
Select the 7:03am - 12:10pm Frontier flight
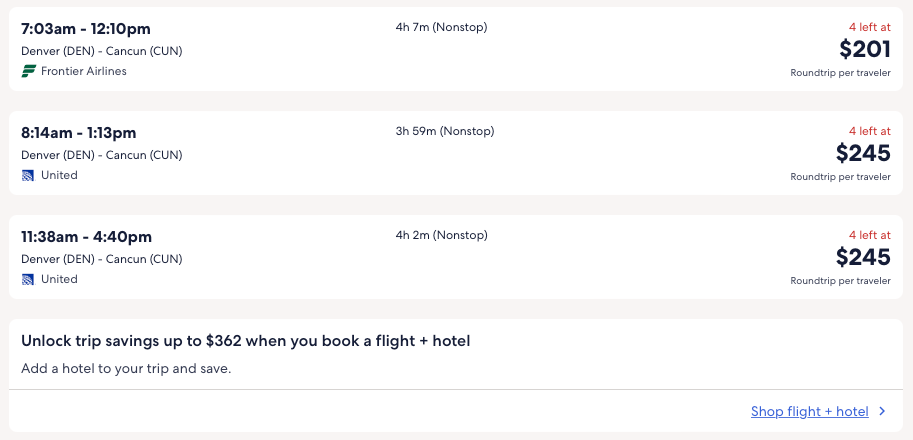[86, 29]
